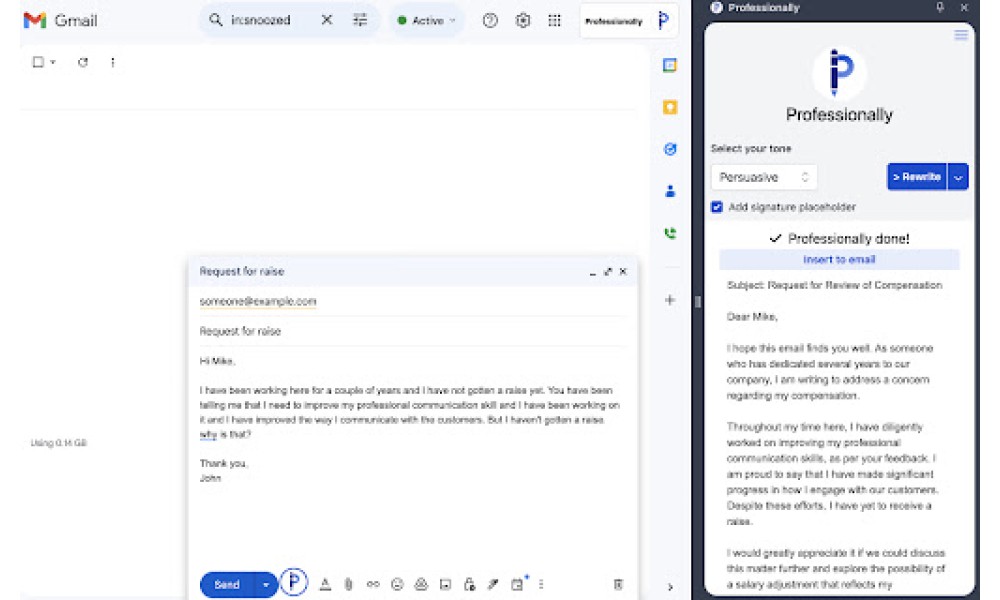Click the Professionally logo in the panel
Screen dimensions: 1000x600
click(x=839, y=73)
